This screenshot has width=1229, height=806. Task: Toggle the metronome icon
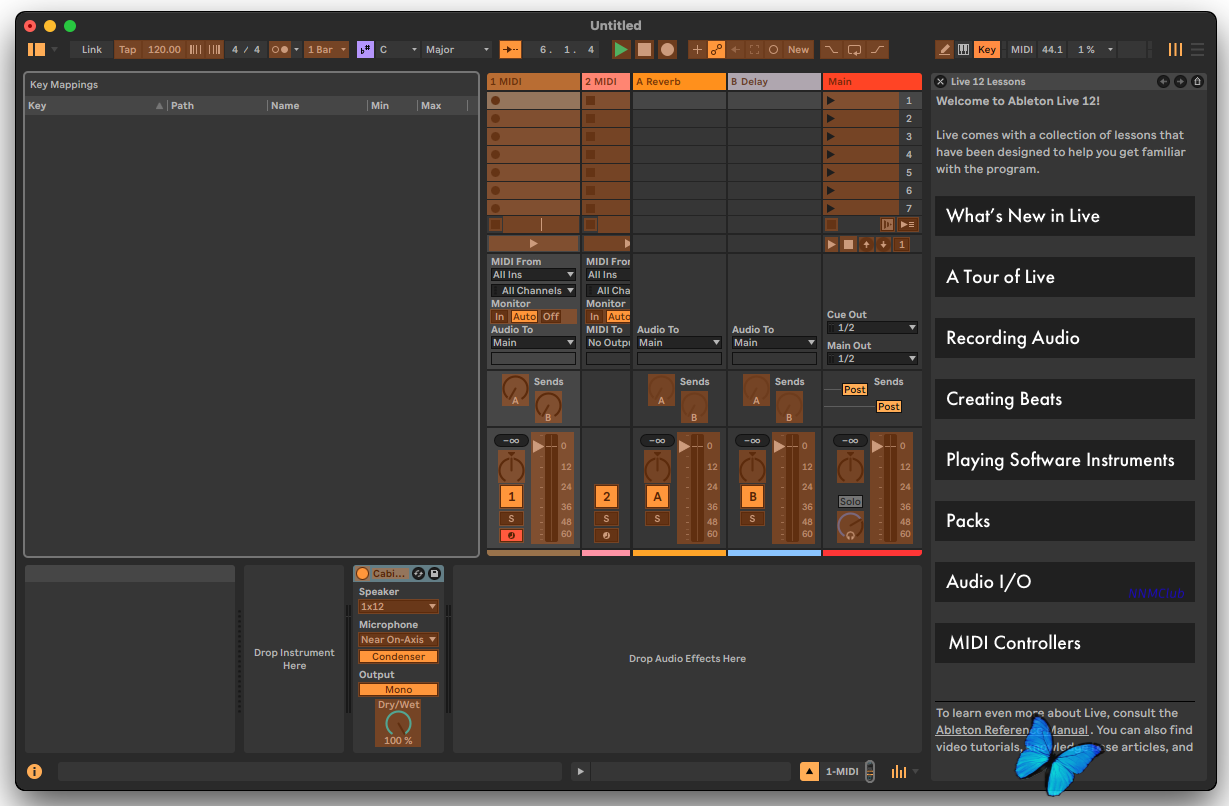click(280, 49)
